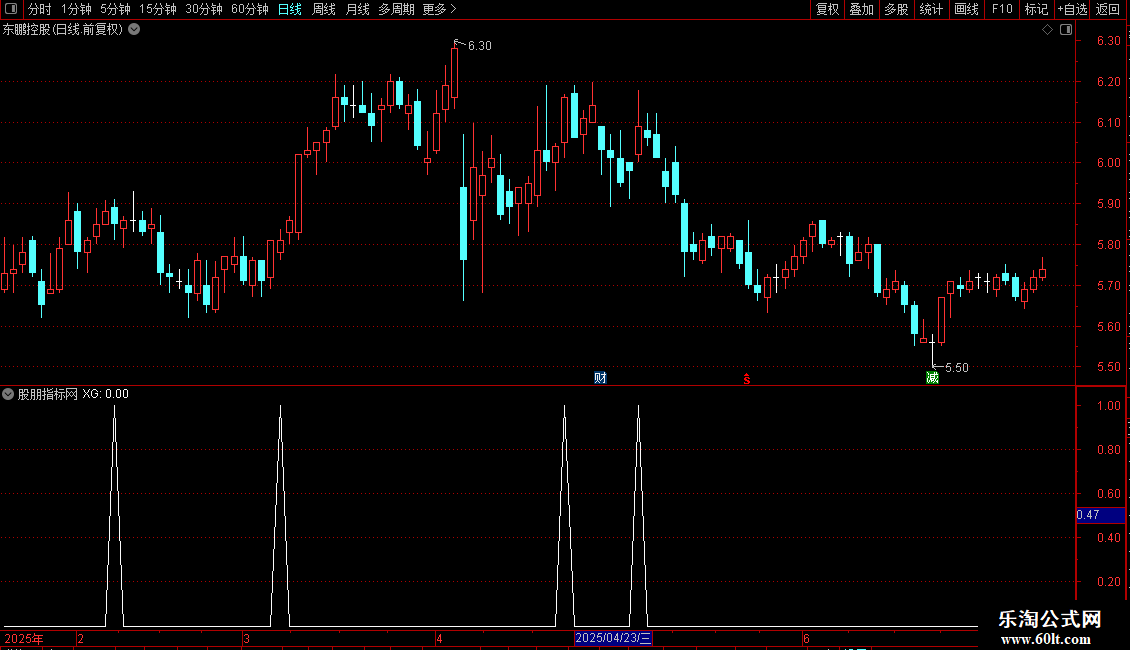Click the 5.50 low price label

click(x=956, y=368)
